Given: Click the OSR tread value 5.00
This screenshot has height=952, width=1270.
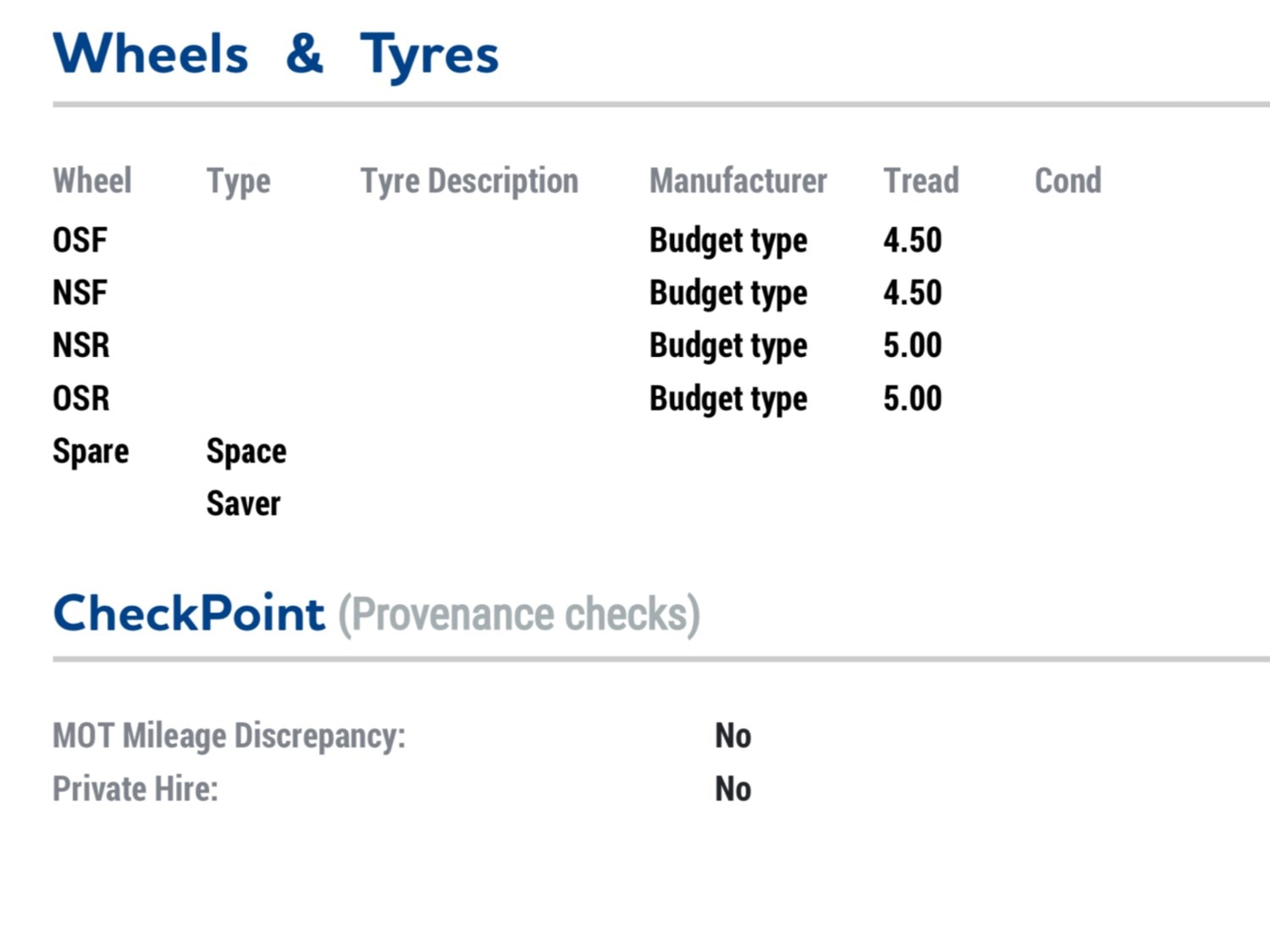Looking at the screenshot, I should tap(913, 399).
